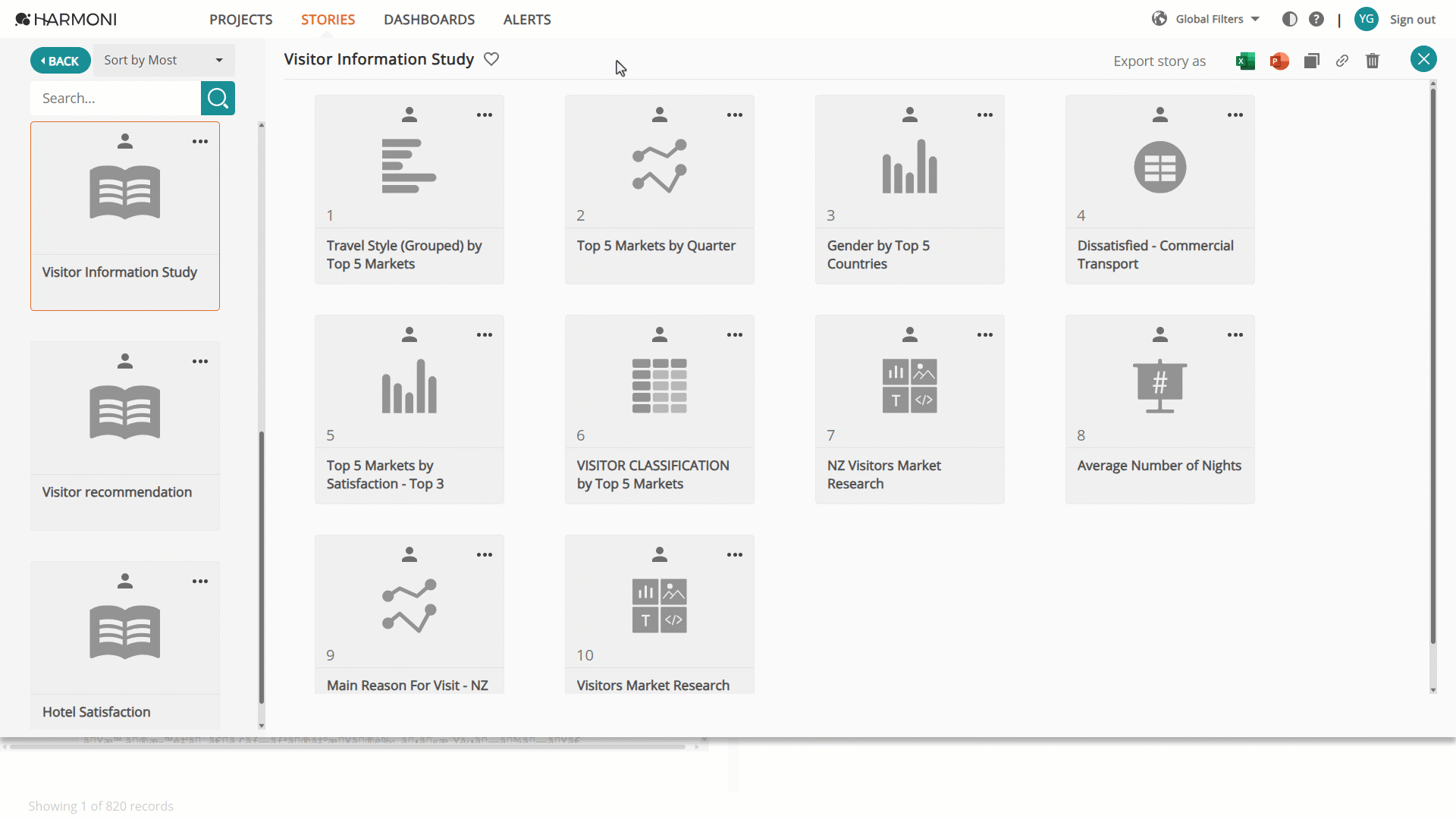Image resolution: width=1456 pixels, height=819 pixels.
Task: Open dashboard icon for NZ Visitors Market Research
Action: coord(910,386)
